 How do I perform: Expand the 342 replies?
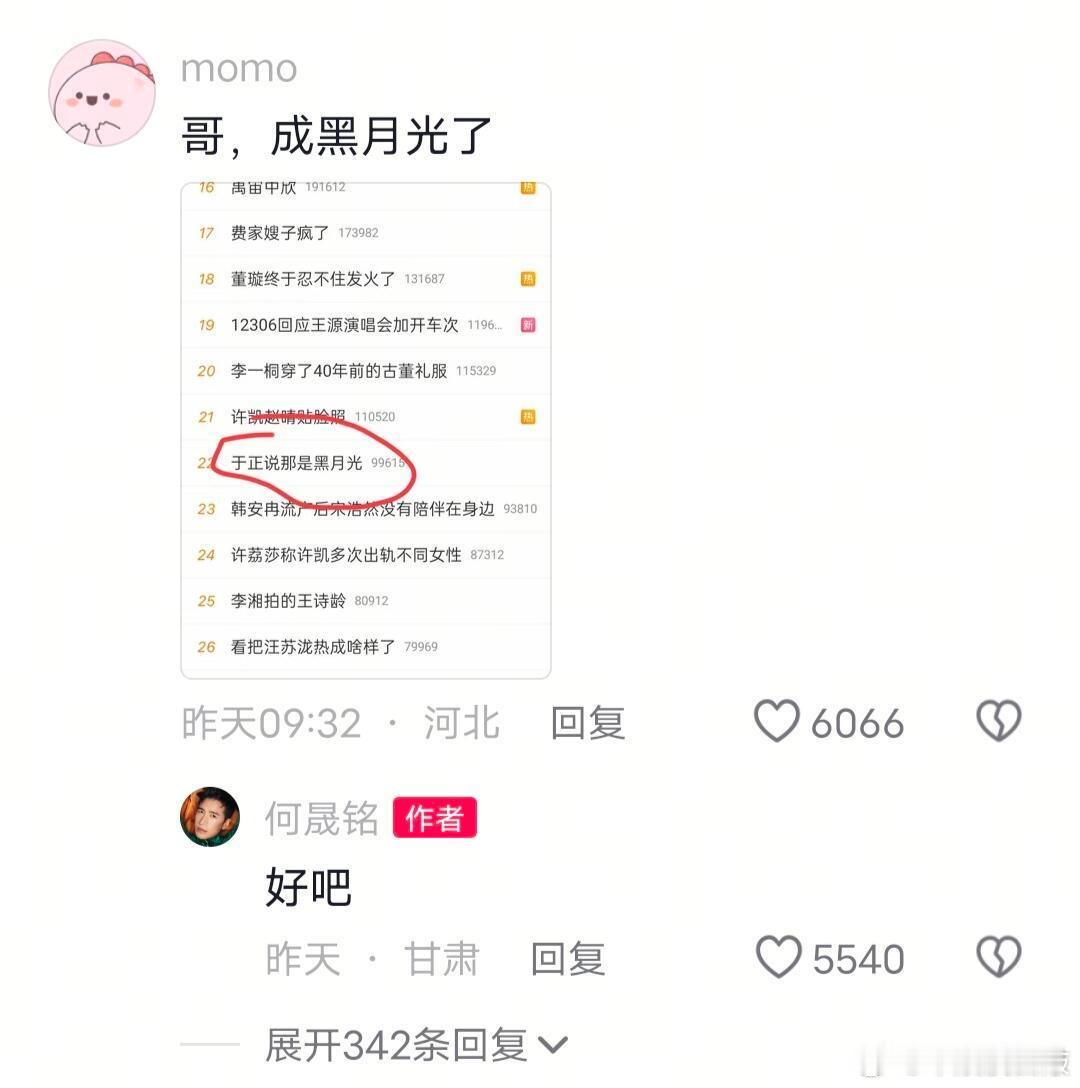396,1044
